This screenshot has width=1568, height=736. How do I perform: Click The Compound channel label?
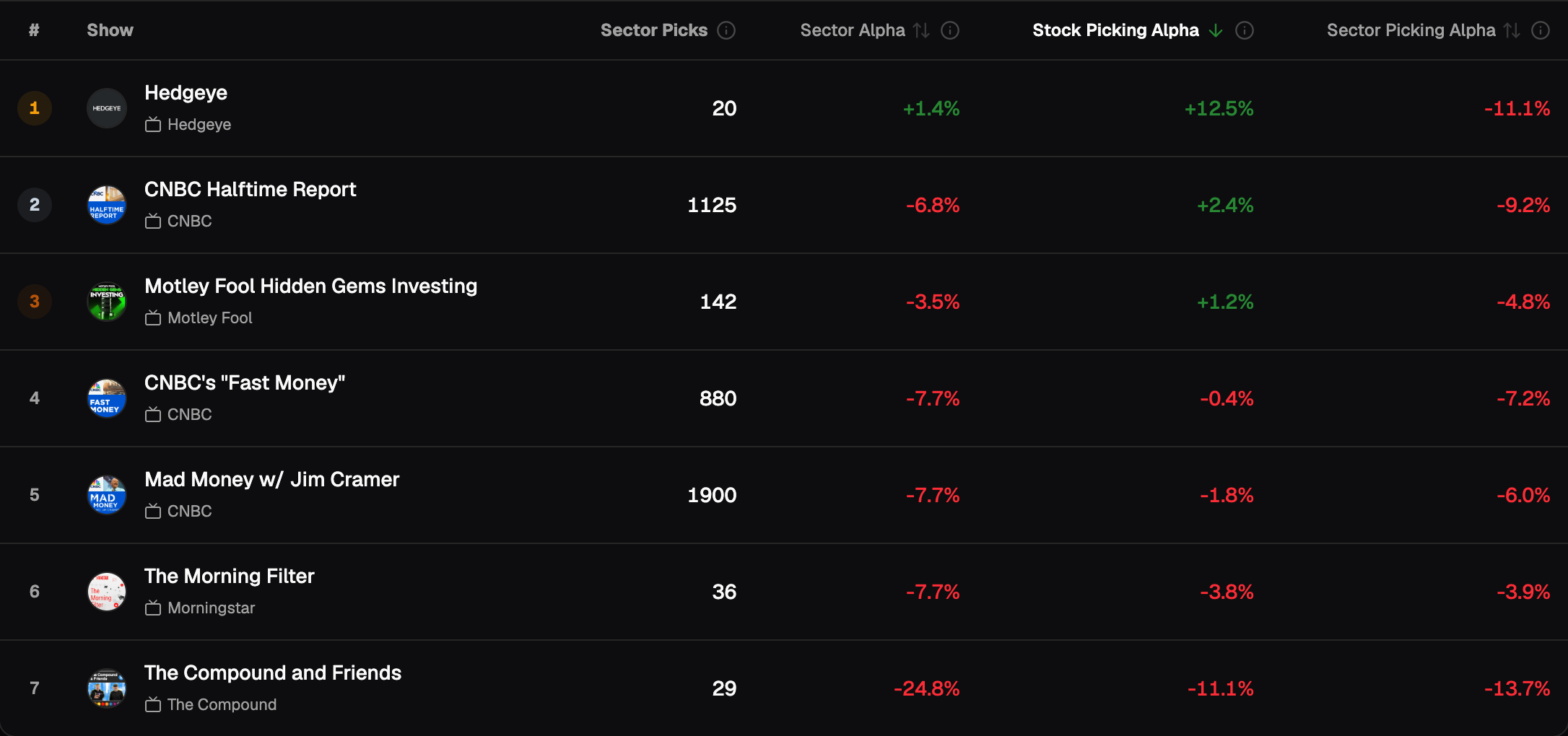click(x=222, y=705)
